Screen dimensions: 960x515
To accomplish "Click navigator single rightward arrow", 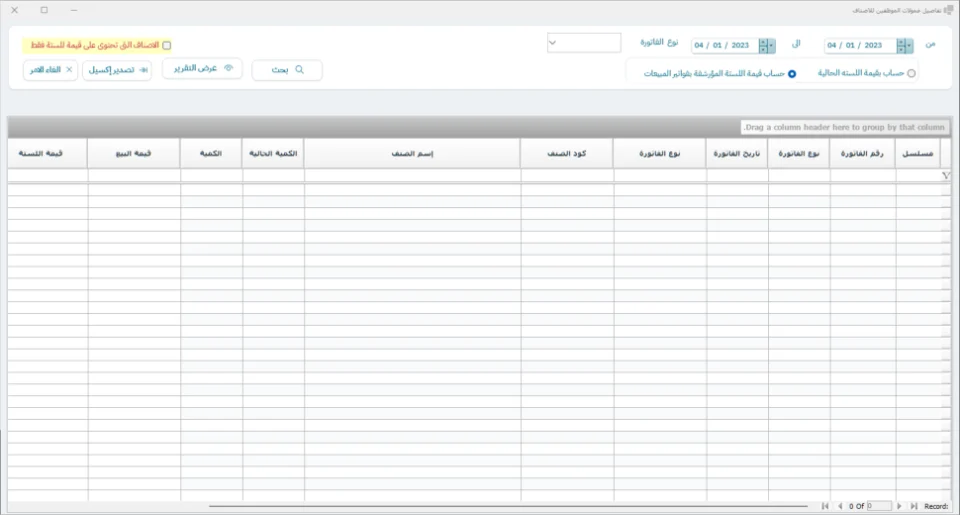I will 899,506.
